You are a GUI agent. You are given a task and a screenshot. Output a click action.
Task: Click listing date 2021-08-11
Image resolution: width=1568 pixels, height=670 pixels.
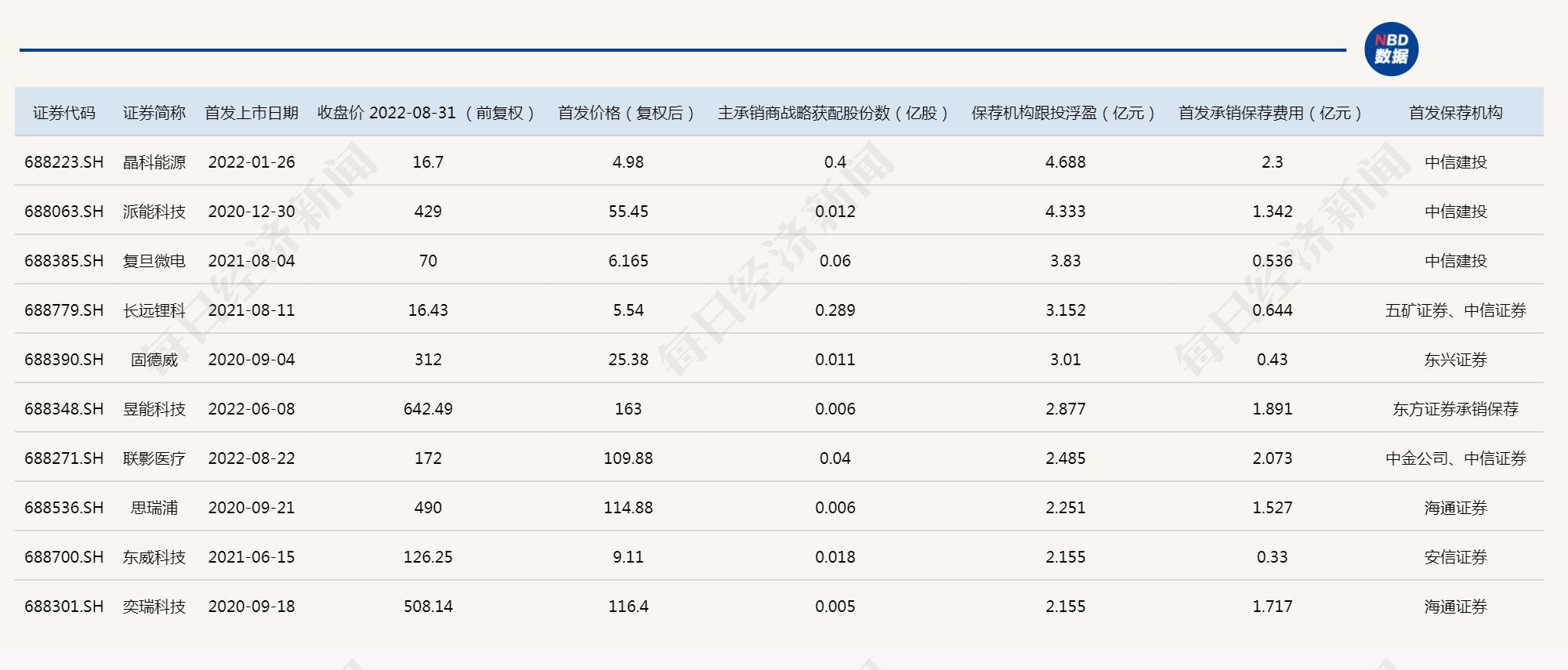(252, 310)
